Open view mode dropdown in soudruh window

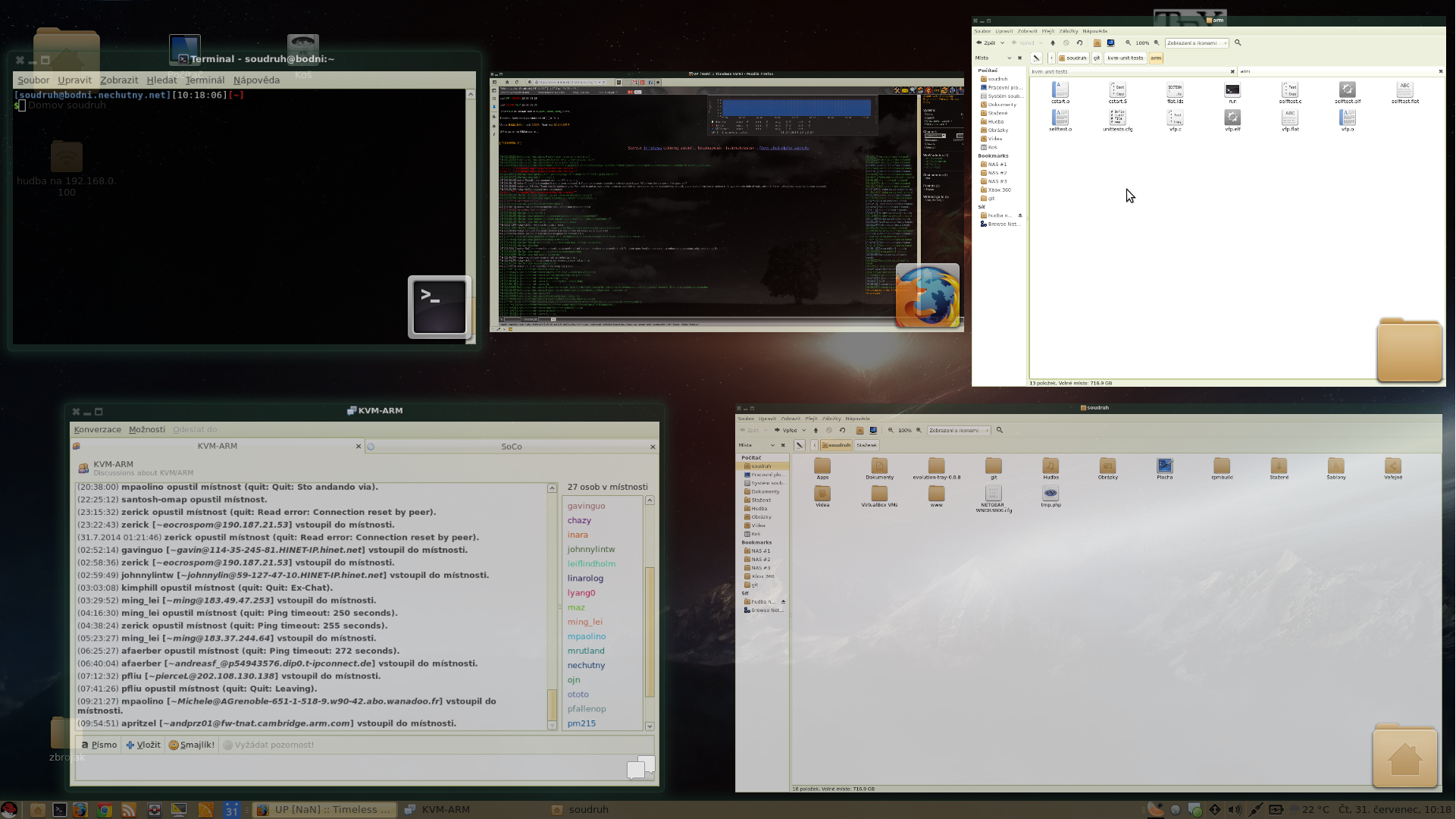(959, 430)
